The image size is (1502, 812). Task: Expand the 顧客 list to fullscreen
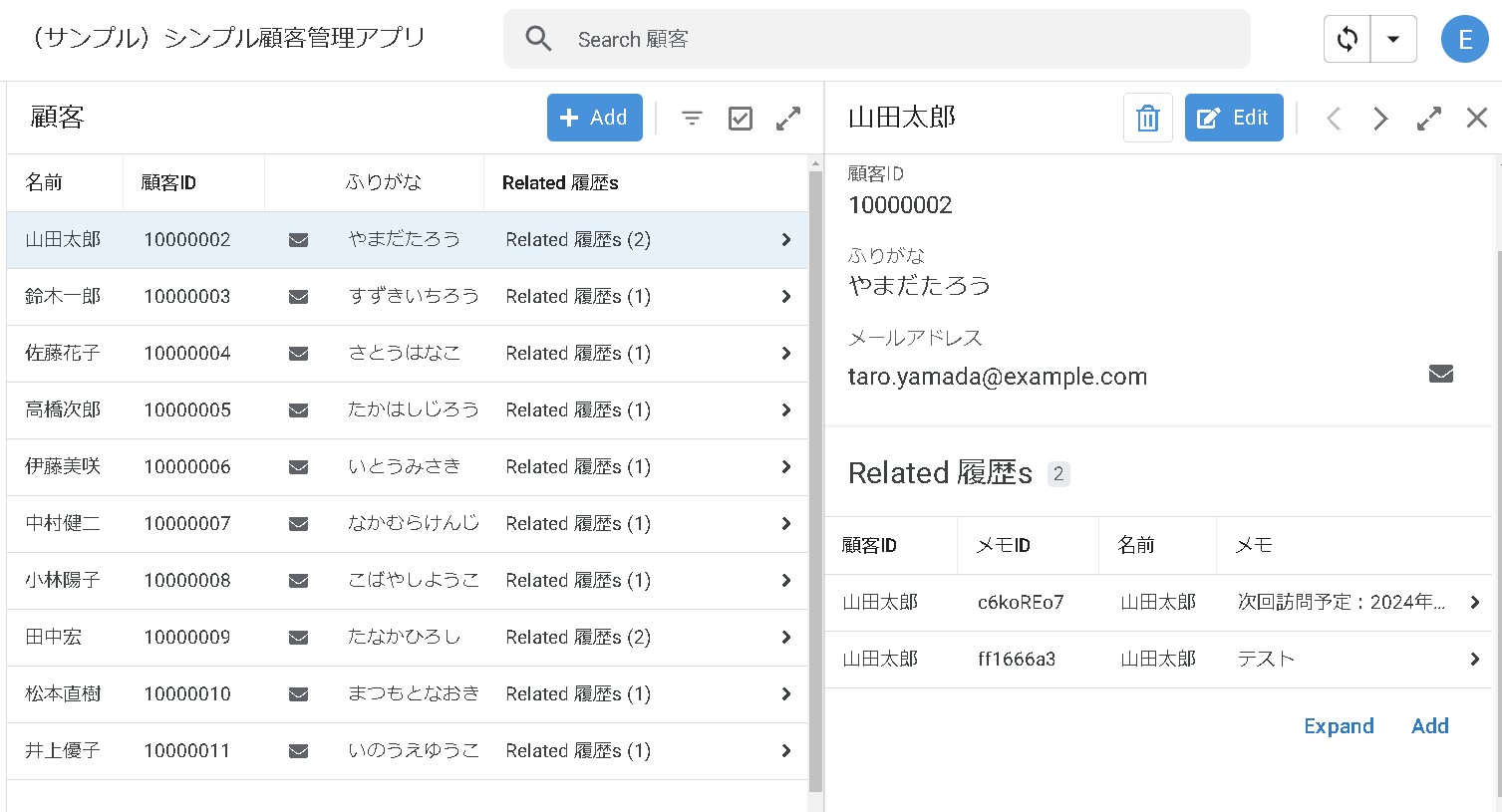point(788,117)
